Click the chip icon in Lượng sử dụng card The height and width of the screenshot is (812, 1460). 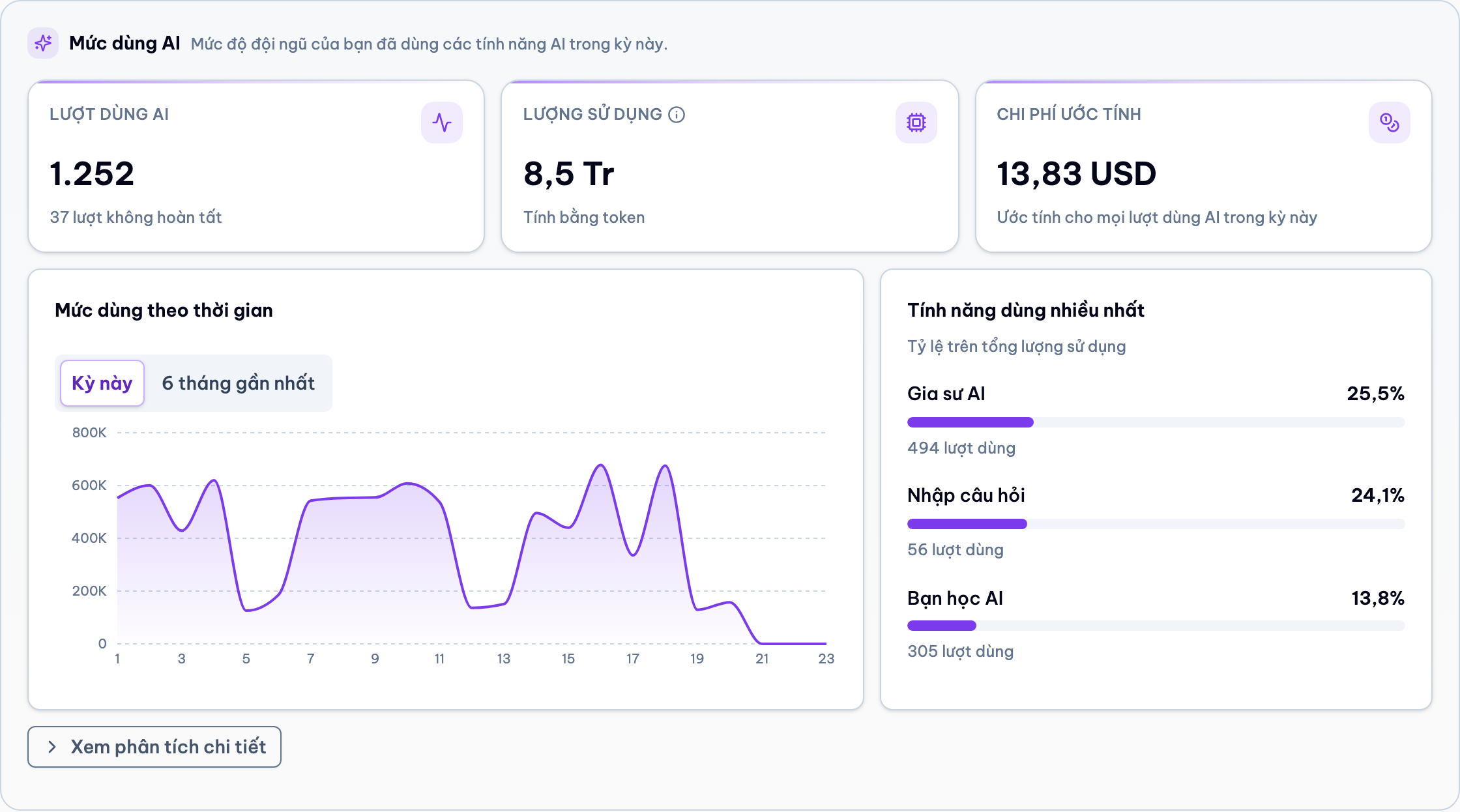click(916, 123)
